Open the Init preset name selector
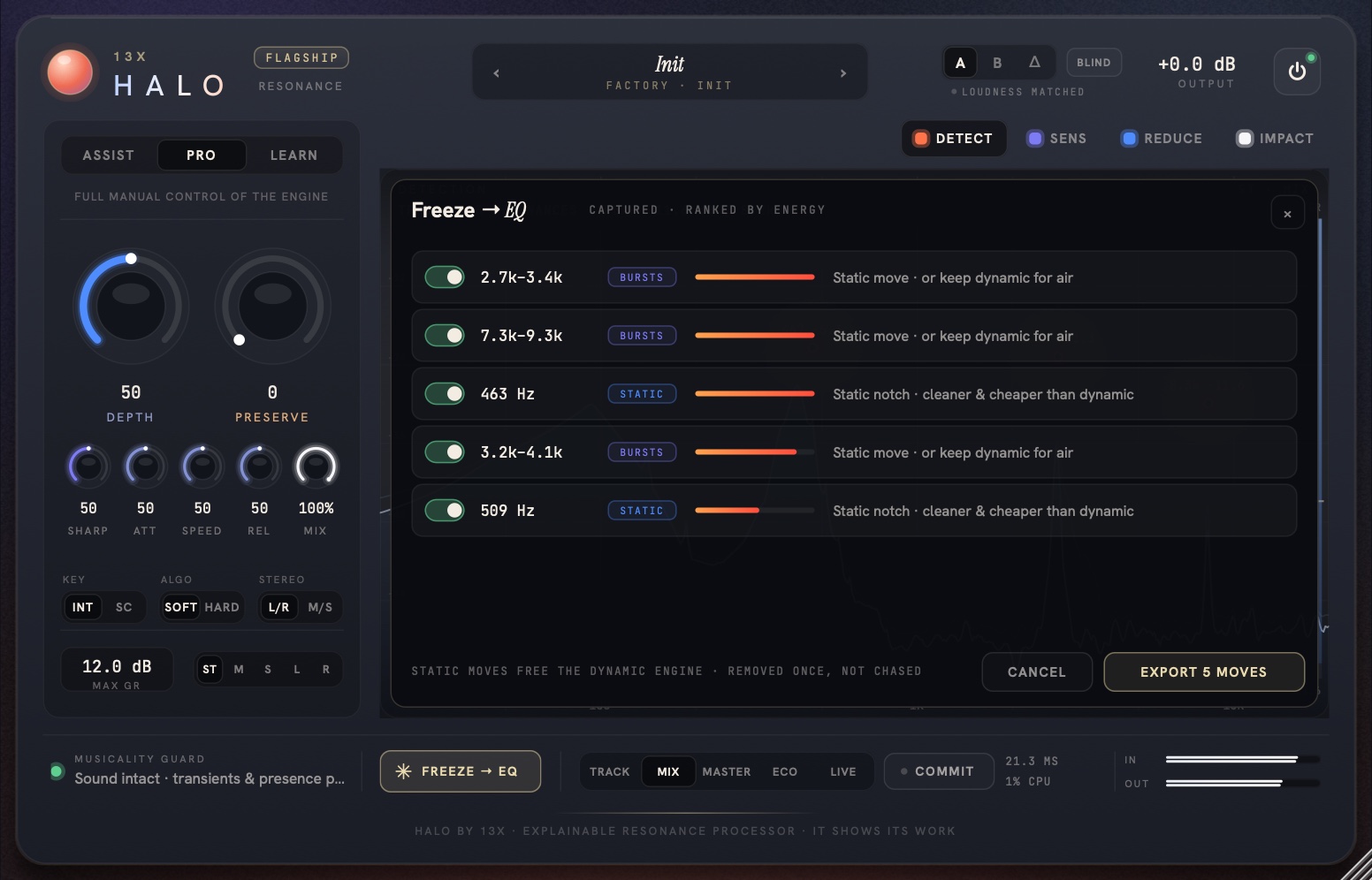 [669, 72]
